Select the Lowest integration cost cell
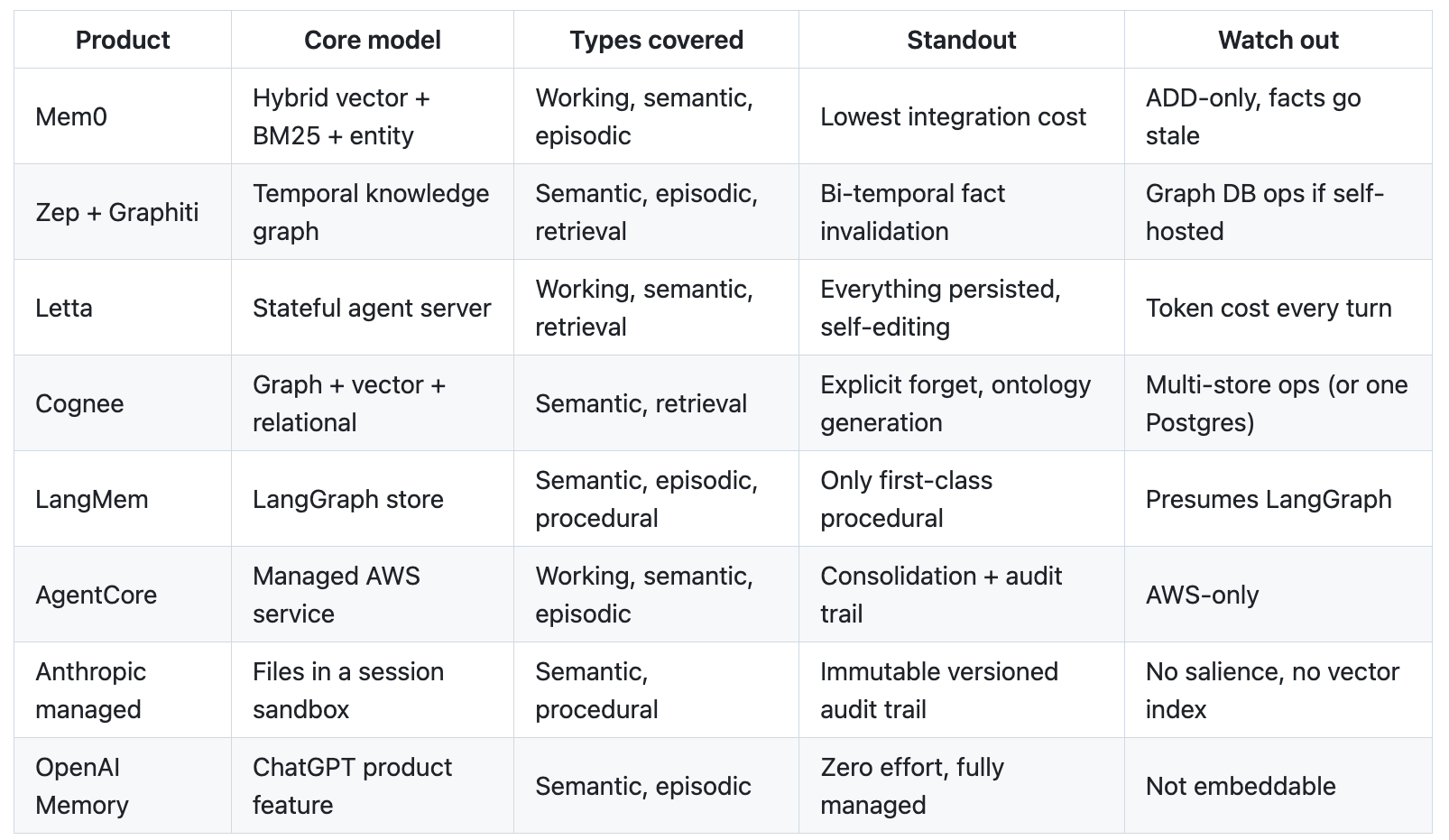 click(x=962, y=116)
